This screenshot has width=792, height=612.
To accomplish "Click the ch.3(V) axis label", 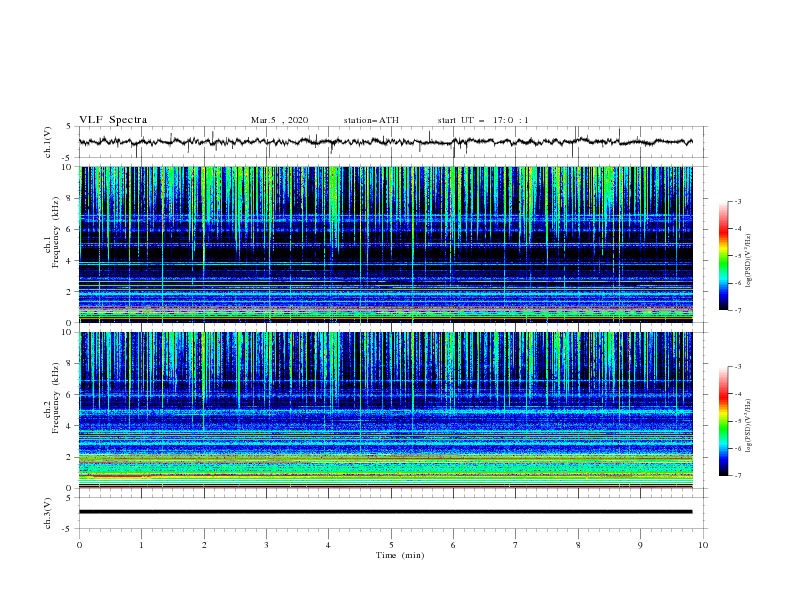I will [x=48, y=513].
